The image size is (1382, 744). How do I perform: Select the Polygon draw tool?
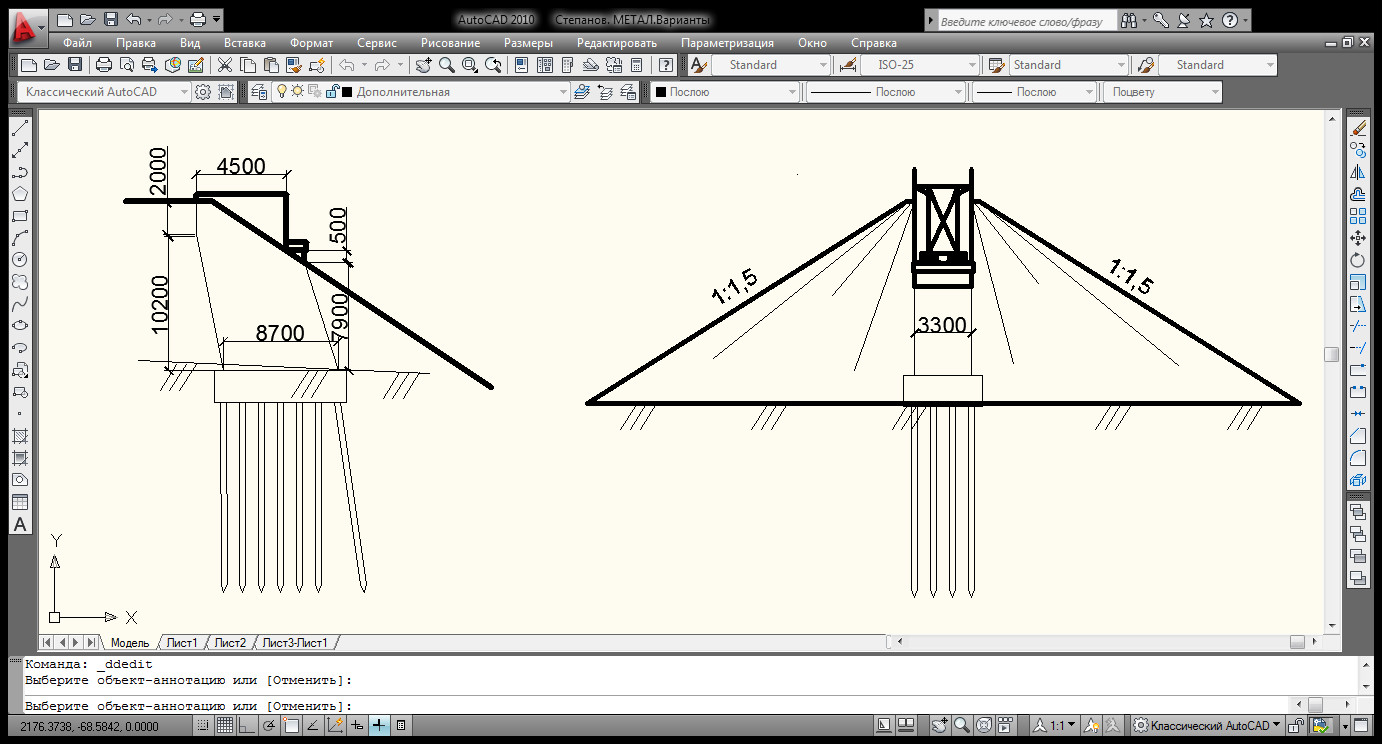click(20, 194)
